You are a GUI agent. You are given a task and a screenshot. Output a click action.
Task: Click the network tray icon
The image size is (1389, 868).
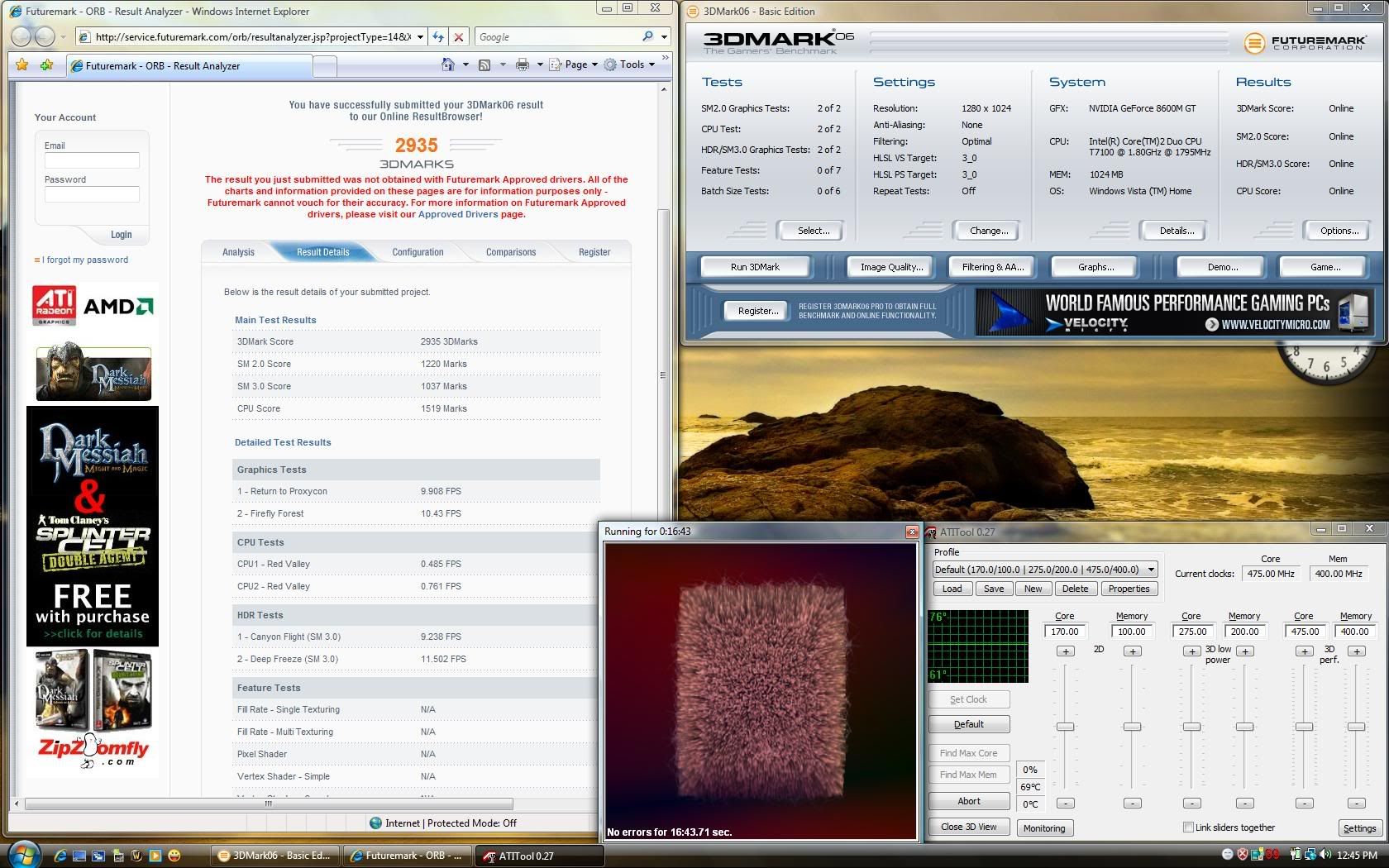(x=1310, y=855)
